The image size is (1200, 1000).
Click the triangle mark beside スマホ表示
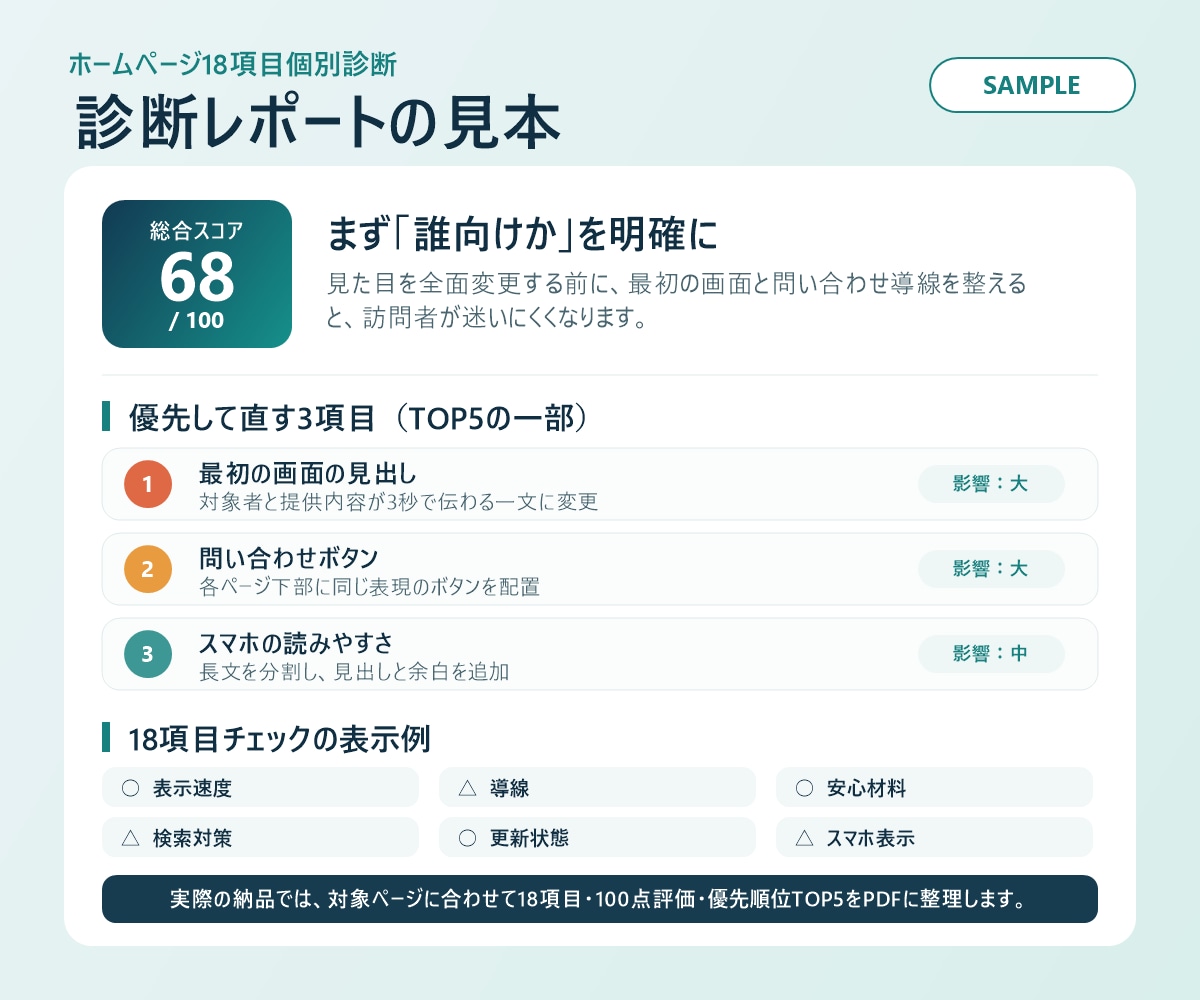click(x=804, y=838)
